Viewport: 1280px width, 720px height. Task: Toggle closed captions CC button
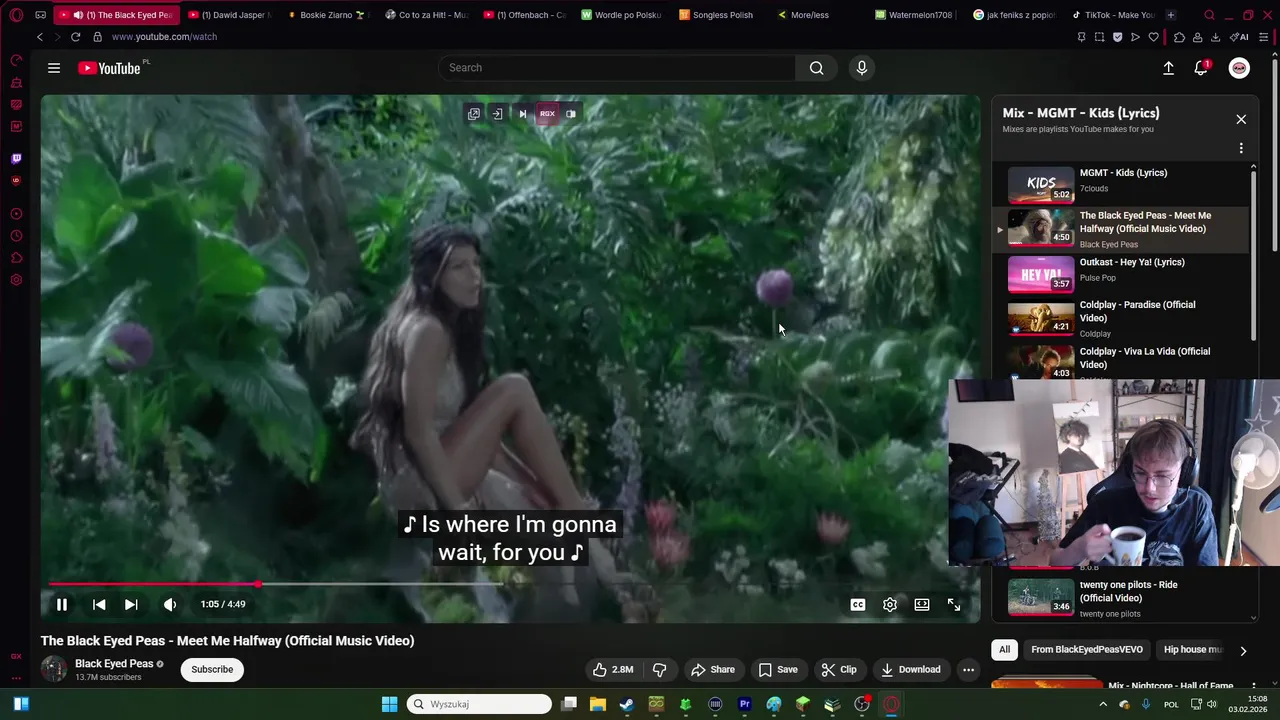point(858,604)
